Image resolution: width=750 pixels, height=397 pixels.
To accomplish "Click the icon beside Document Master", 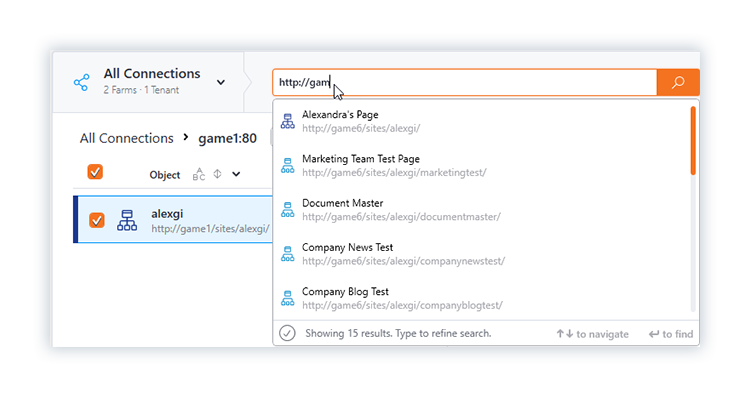I will (x=287, y=210).
